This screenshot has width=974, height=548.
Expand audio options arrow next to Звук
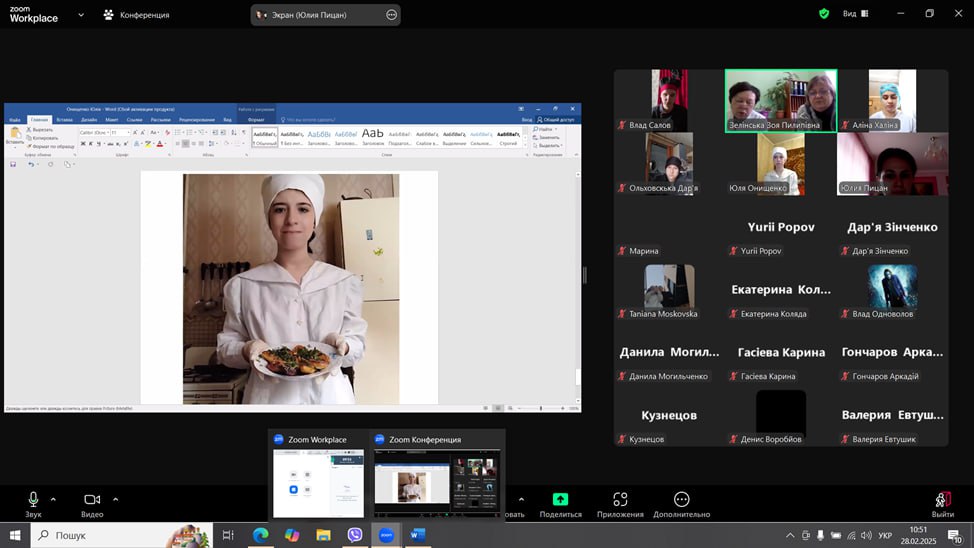tap(53, 499)
